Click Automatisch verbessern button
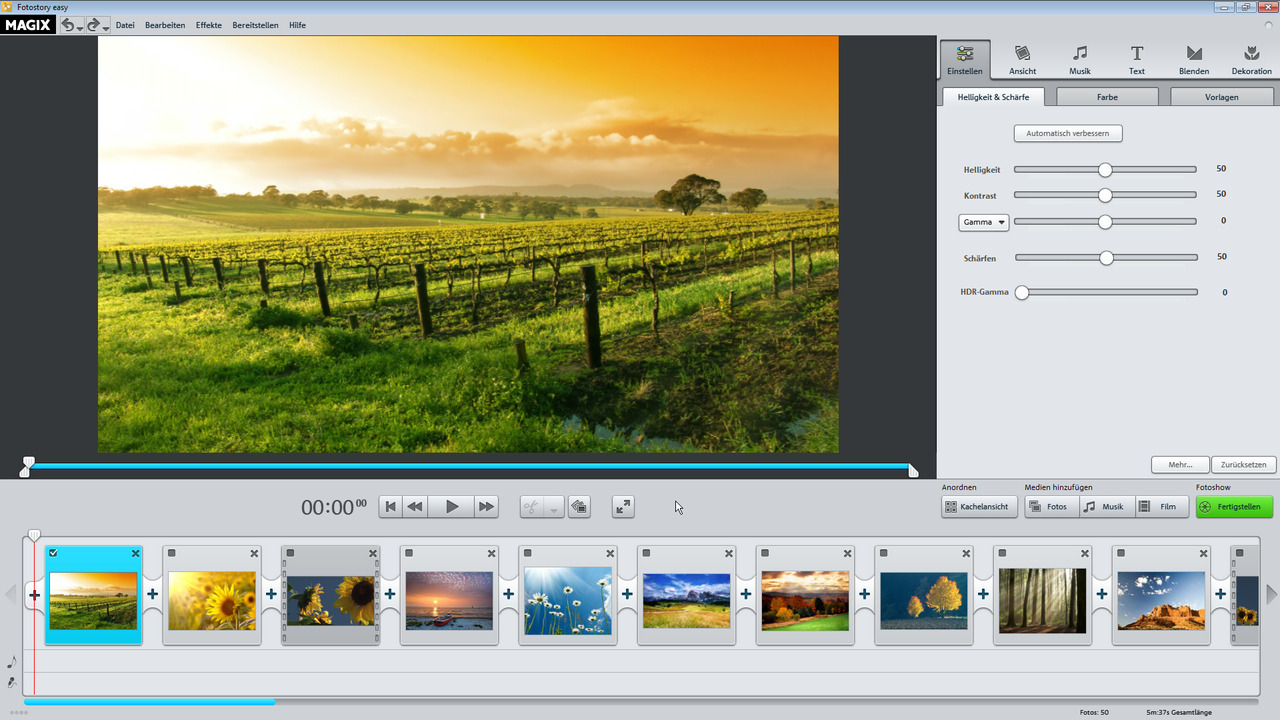 coord(1068,133)
